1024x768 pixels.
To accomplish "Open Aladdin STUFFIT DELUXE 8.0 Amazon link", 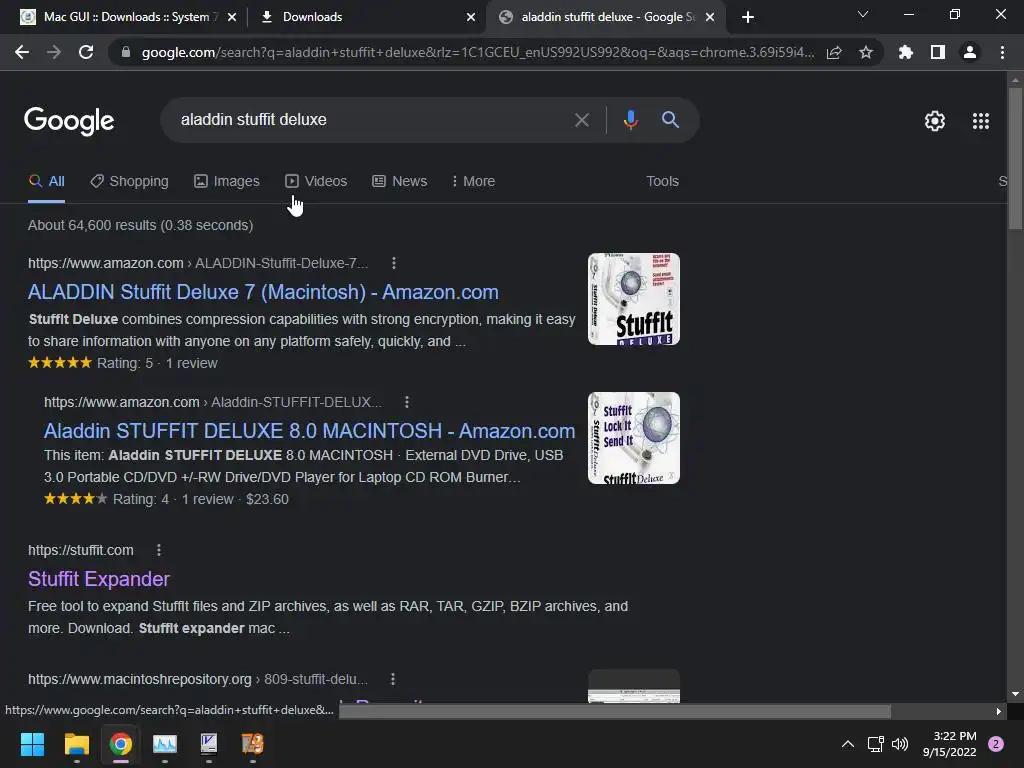I will click(x=309, y=431).
